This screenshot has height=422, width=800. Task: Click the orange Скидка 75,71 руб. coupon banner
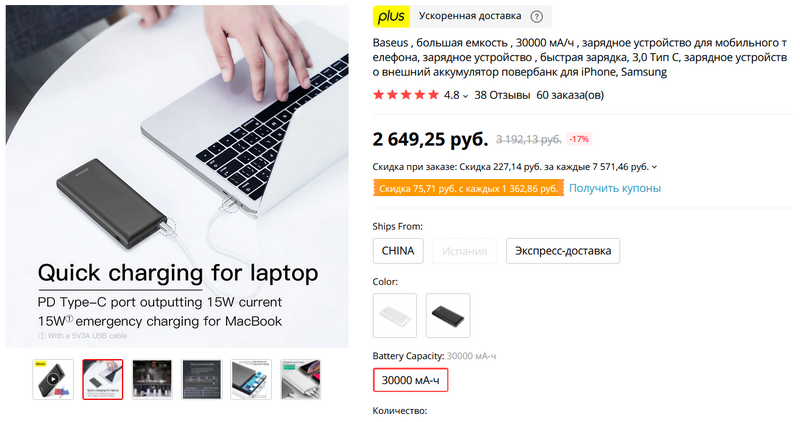(x=468, y=188)
